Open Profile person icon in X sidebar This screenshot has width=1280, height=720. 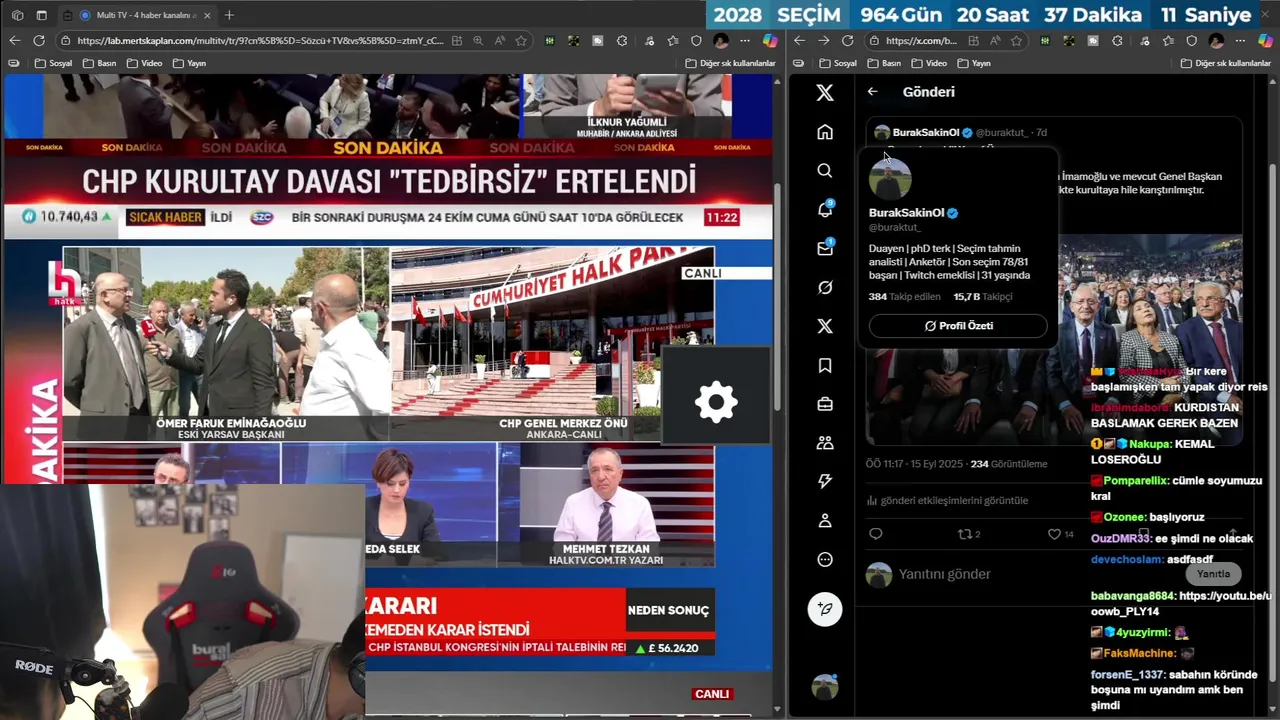pos(825,521)
